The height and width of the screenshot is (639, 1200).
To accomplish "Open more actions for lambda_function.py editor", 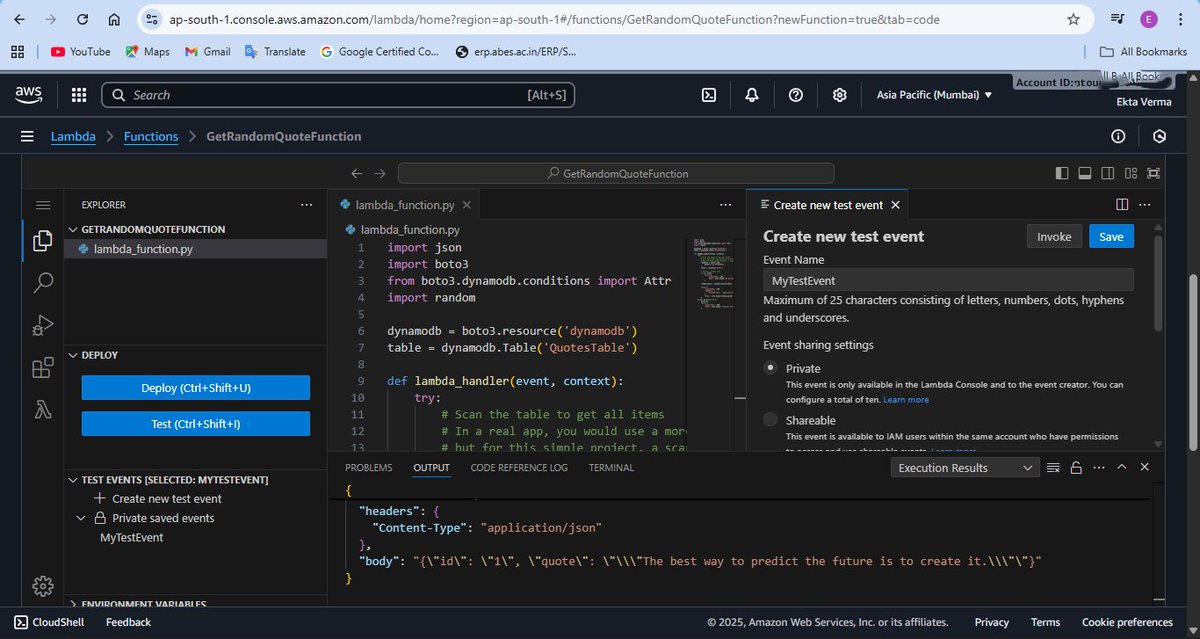I will click(x=726, y=204).
